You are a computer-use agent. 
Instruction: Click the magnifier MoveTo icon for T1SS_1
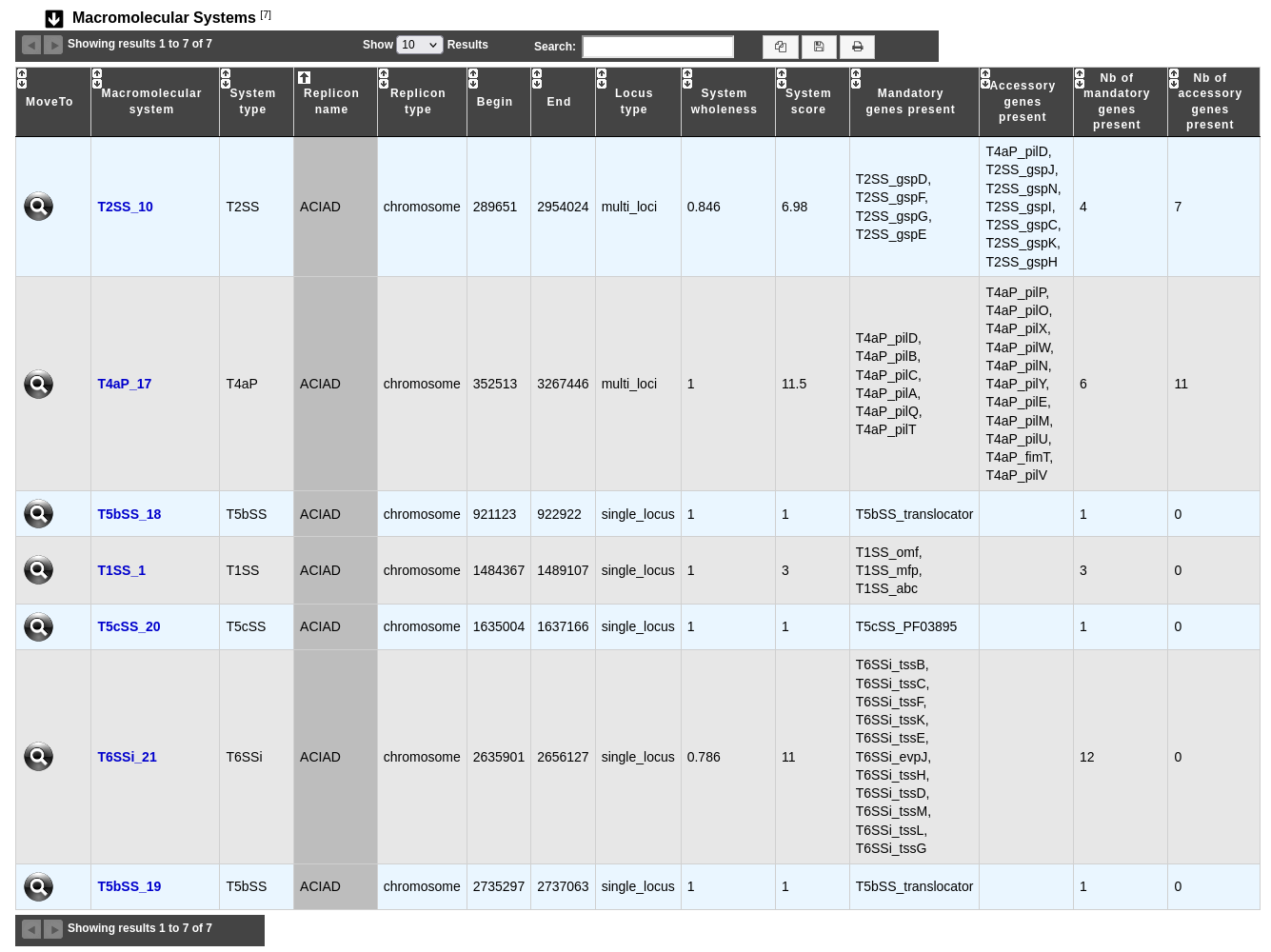[x=38, y=570]
